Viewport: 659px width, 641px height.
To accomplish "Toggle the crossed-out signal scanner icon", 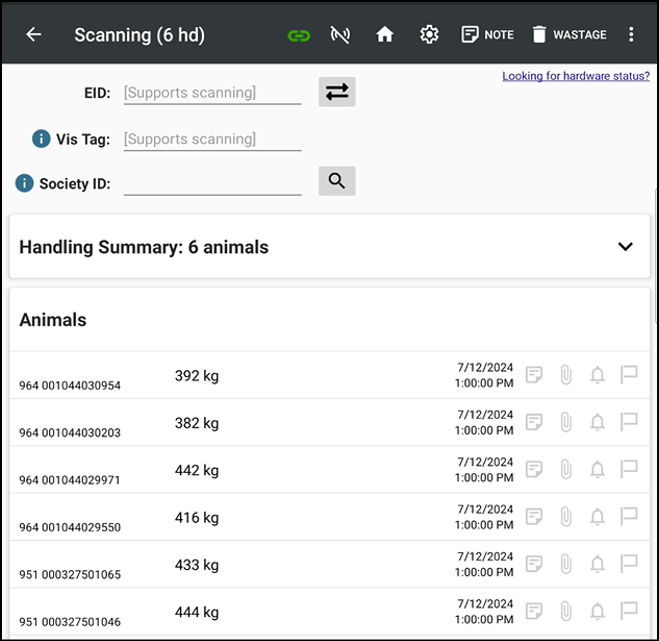I will click(x=340, y=35).
